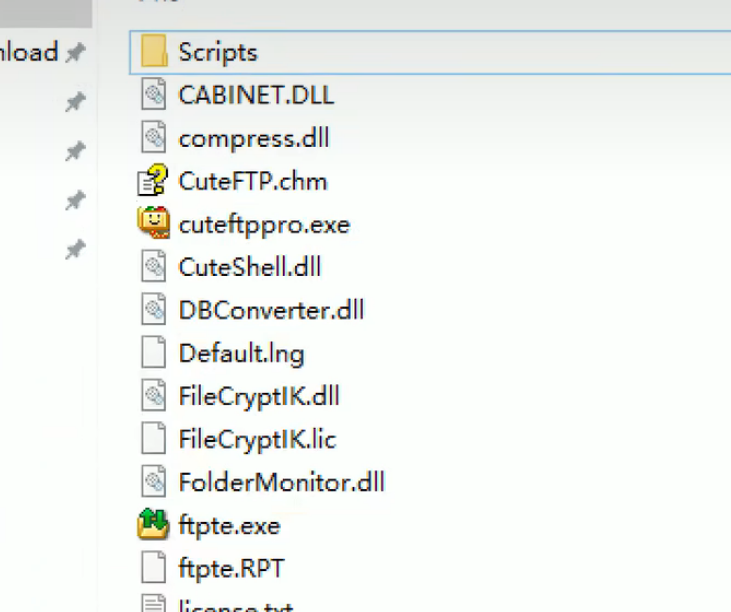Select the Default.lng file name
Screen dimensions: 731x612
pyautogui.click(x=241, y=354)
